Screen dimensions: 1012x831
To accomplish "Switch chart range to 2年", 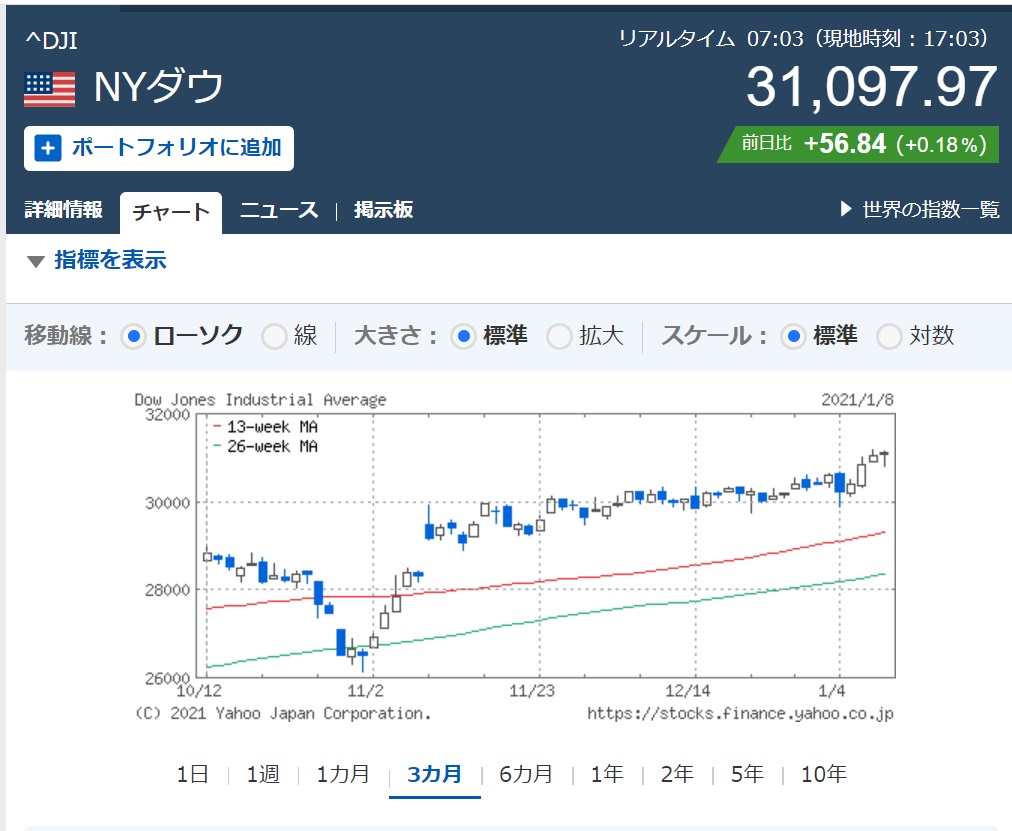I will pyautogui.click(x=677, y=774).
